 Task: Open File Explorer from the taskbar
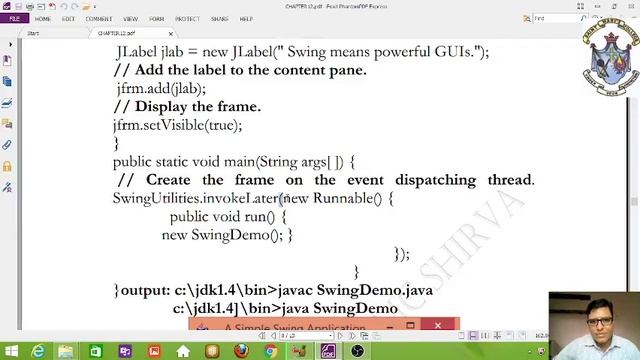point(65,351)
